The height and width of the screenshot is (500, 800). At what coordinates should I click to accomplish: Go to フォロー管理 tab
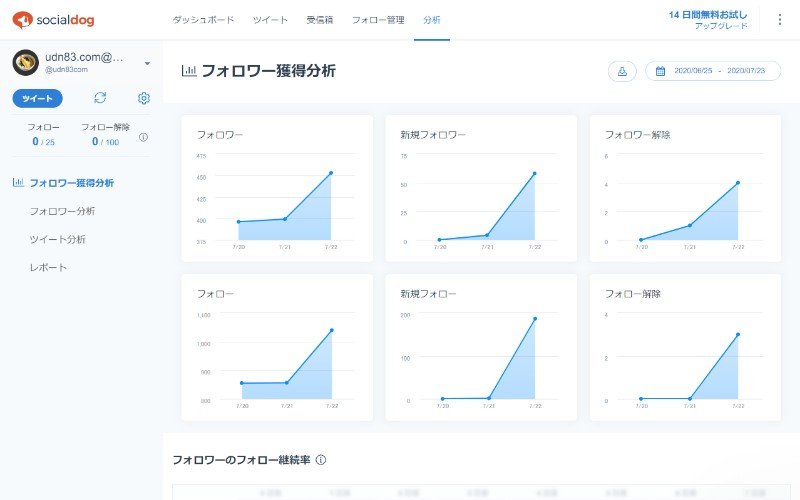pos(378,20)
